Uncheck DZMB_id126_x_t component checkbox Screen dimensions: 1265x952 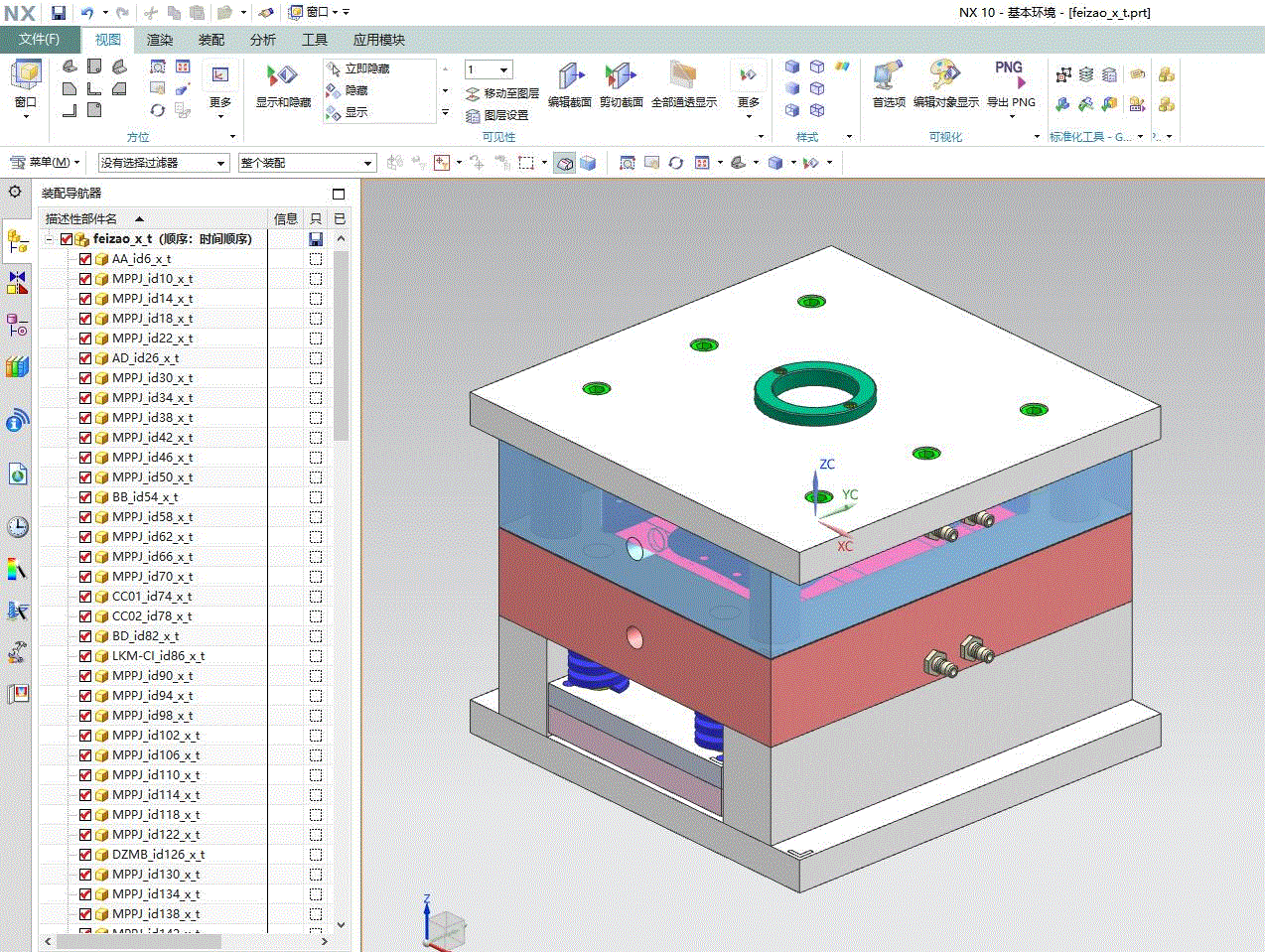[85, 855]
